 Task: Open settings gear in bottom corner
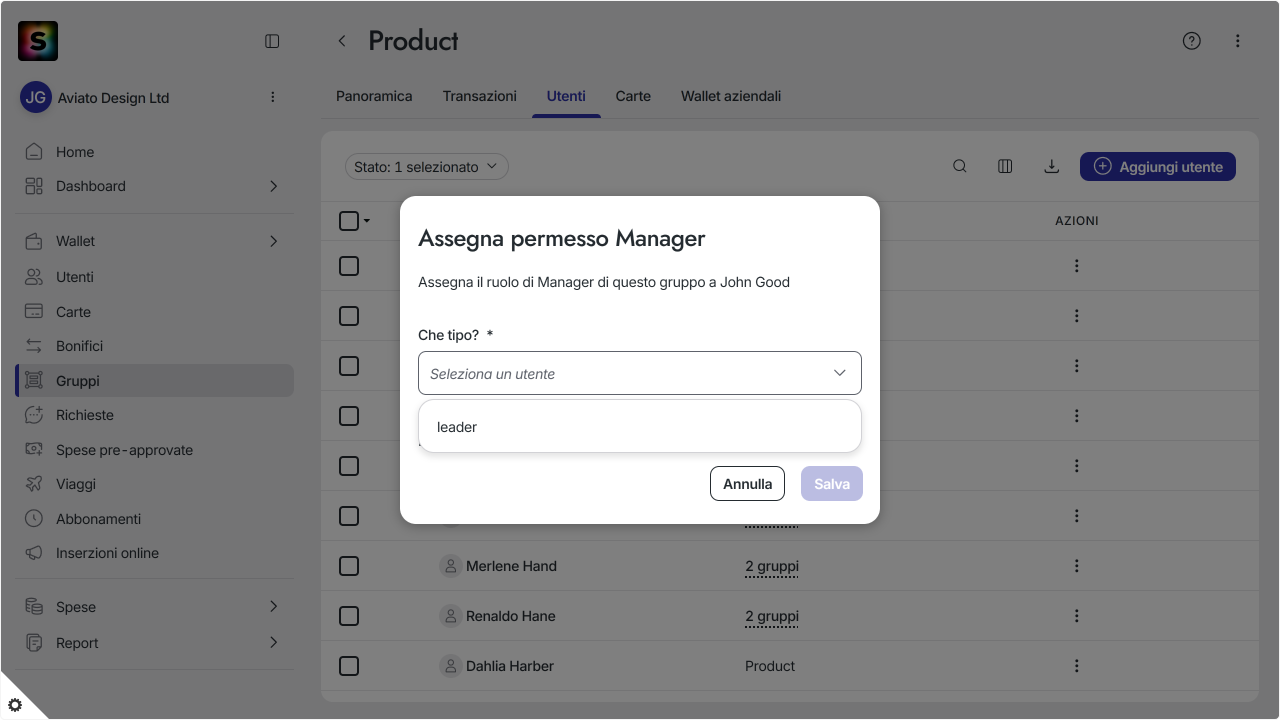point(15,704)
